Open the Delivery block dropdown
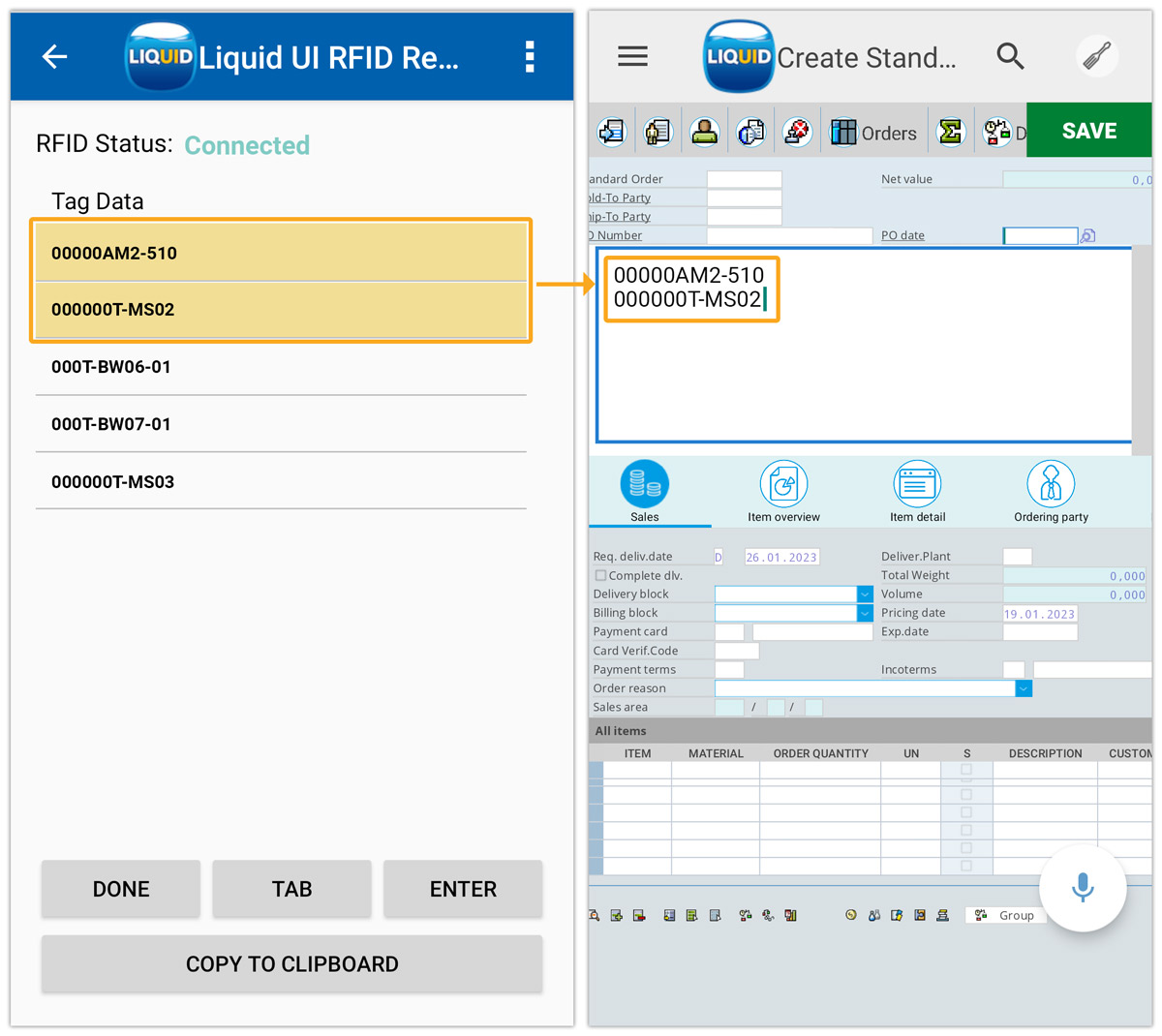This screenshot has height=1036, width=1162. coord(864,594)
